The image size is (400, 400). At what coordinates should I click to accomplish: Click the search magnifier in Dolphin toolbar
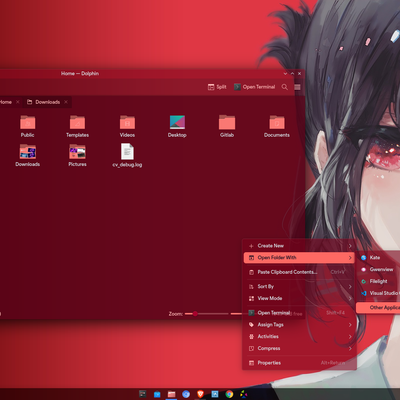(x=285, y=87)
